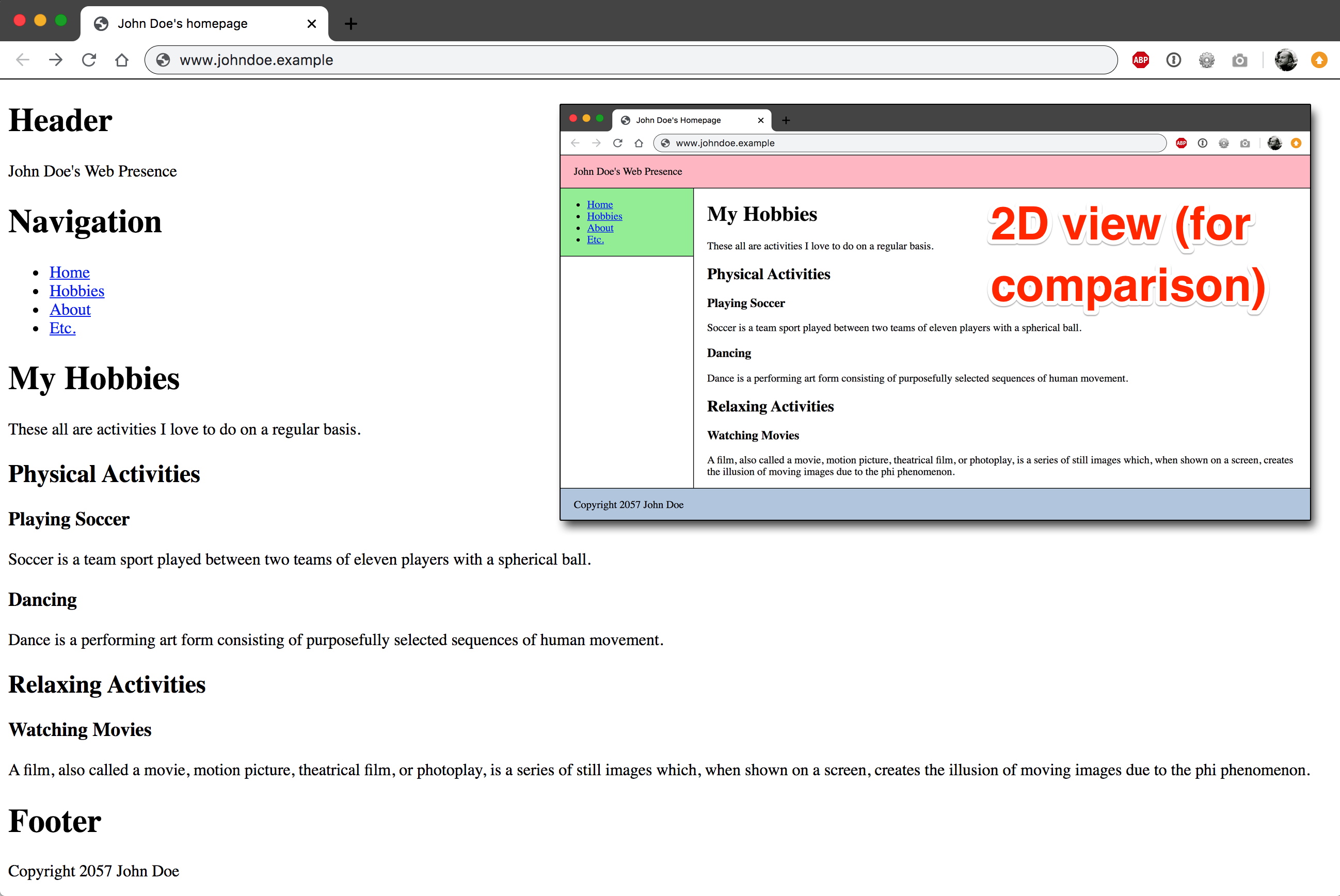Click the About link
Viewport: 1340px width, 896px height.
[70, 309]
